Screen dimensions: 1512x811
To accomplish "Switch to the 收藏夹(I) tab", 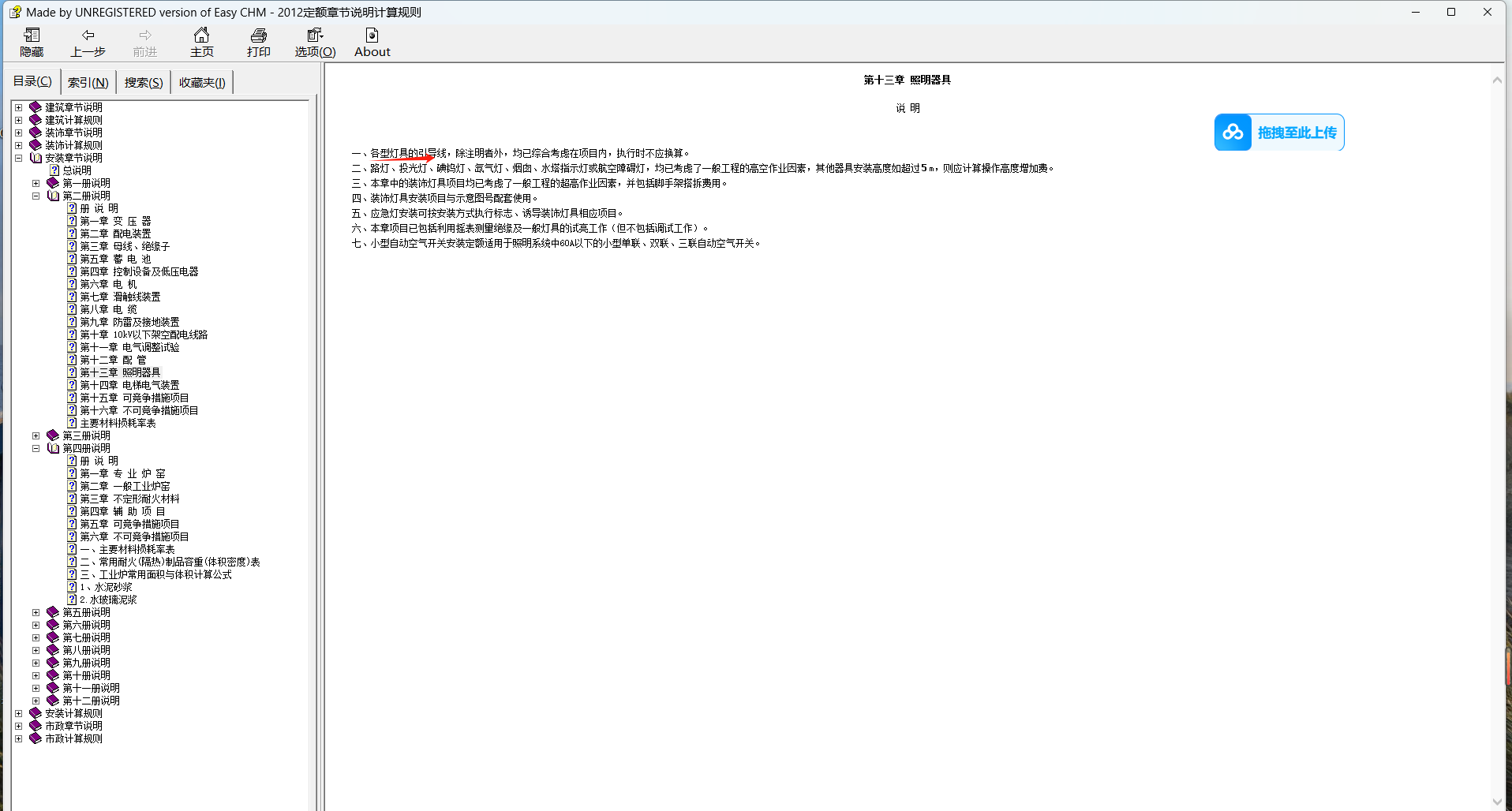I will click(202, 82).
